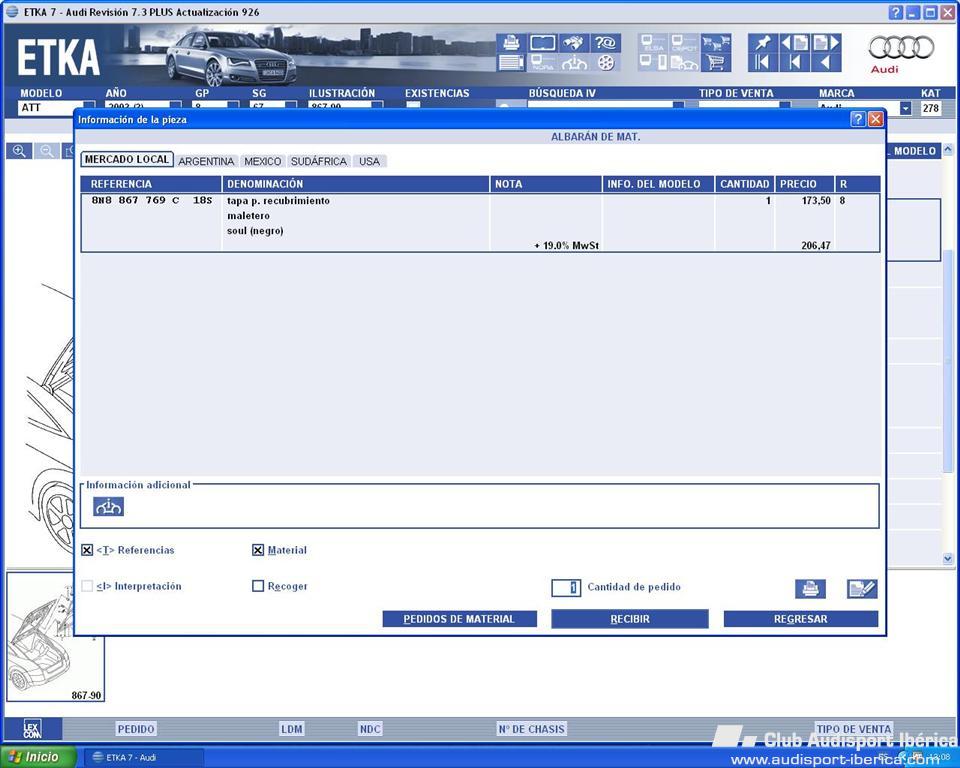
Task: Click the edit note pencil icon in the dialog
Action: (x=862, y=589)
